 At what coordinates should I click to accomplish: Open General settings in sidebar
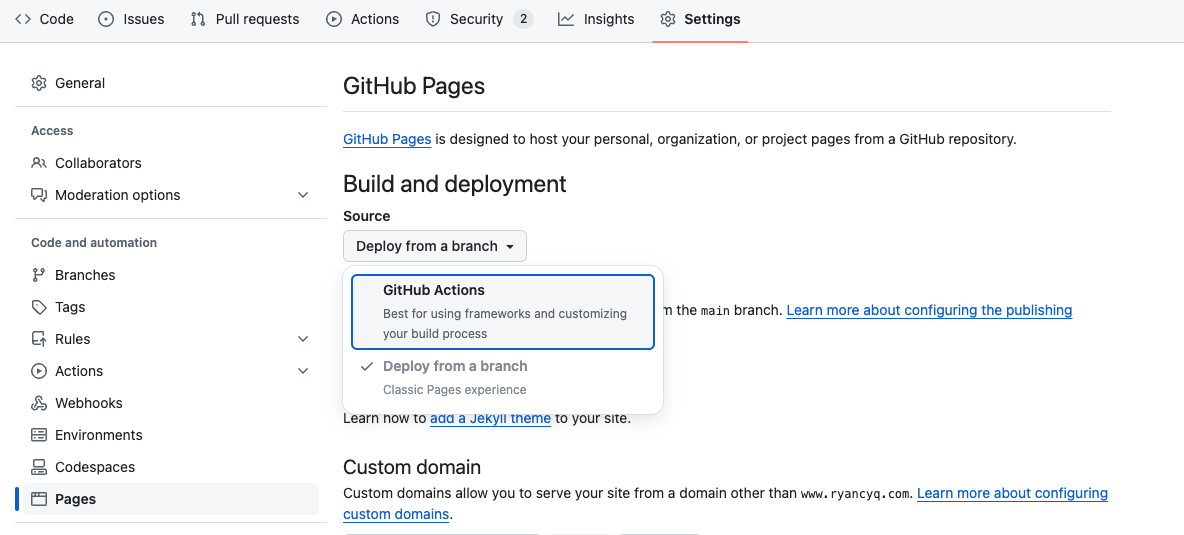(171, 83)
